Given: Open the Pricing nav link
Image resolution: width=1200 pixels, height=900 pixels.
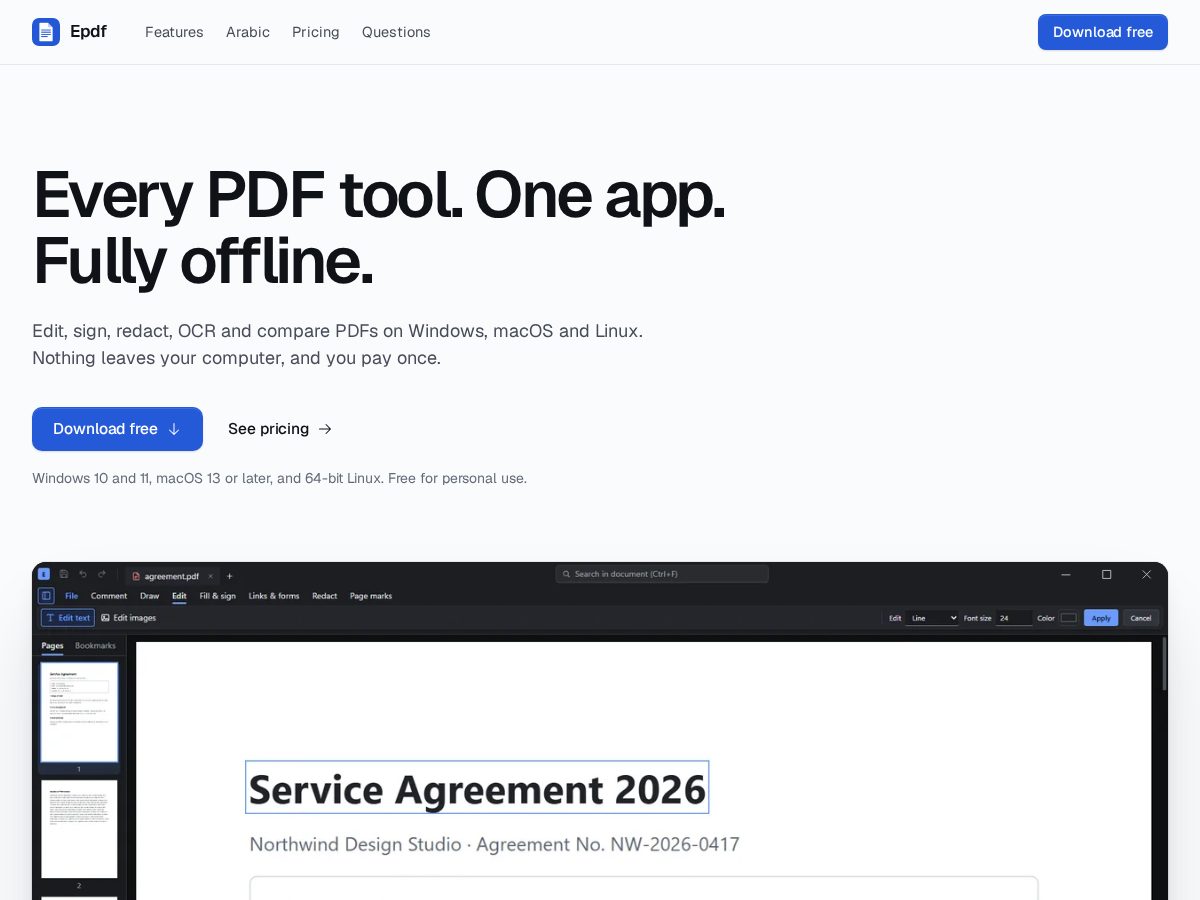Looking at the screenshot, I should coord(316,32).
